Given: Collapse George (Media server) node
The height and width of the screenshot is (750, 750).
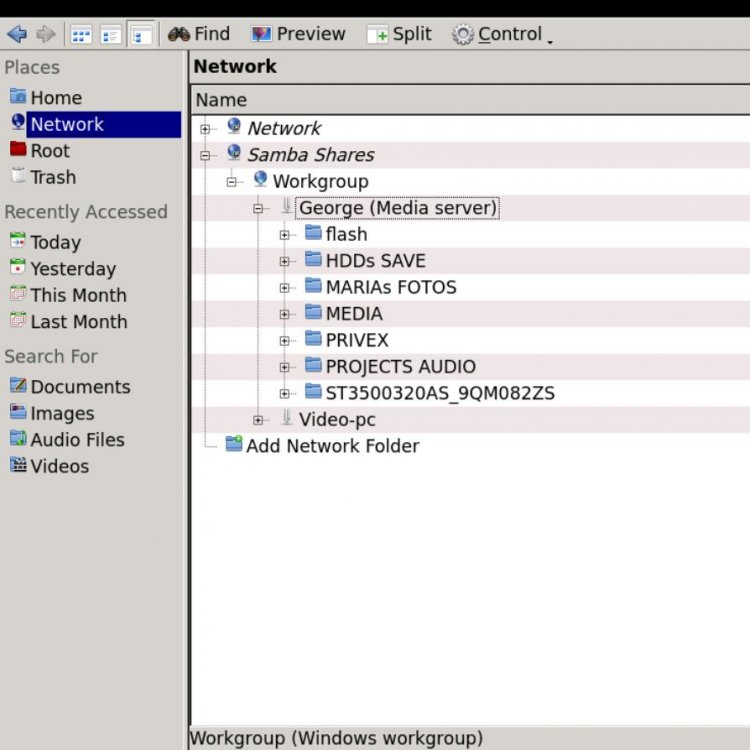Looking at the screenshot, I should pos(258,209).
